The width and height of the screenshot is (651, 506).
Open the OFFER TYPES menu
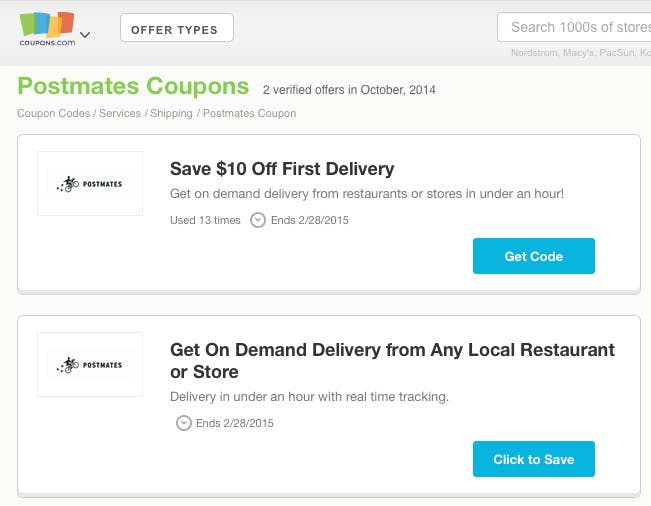click(177, 28)
